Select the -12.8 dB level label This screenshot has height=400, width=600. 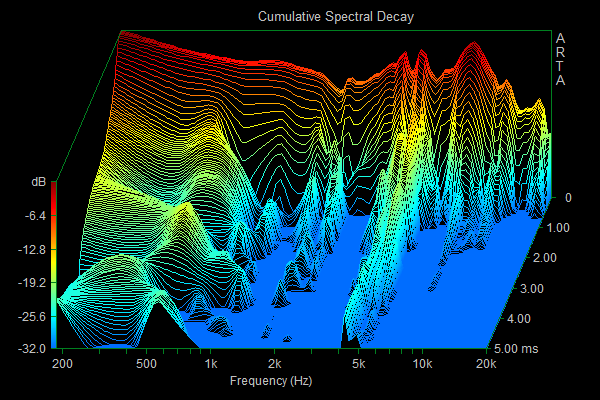coord(30,249)
